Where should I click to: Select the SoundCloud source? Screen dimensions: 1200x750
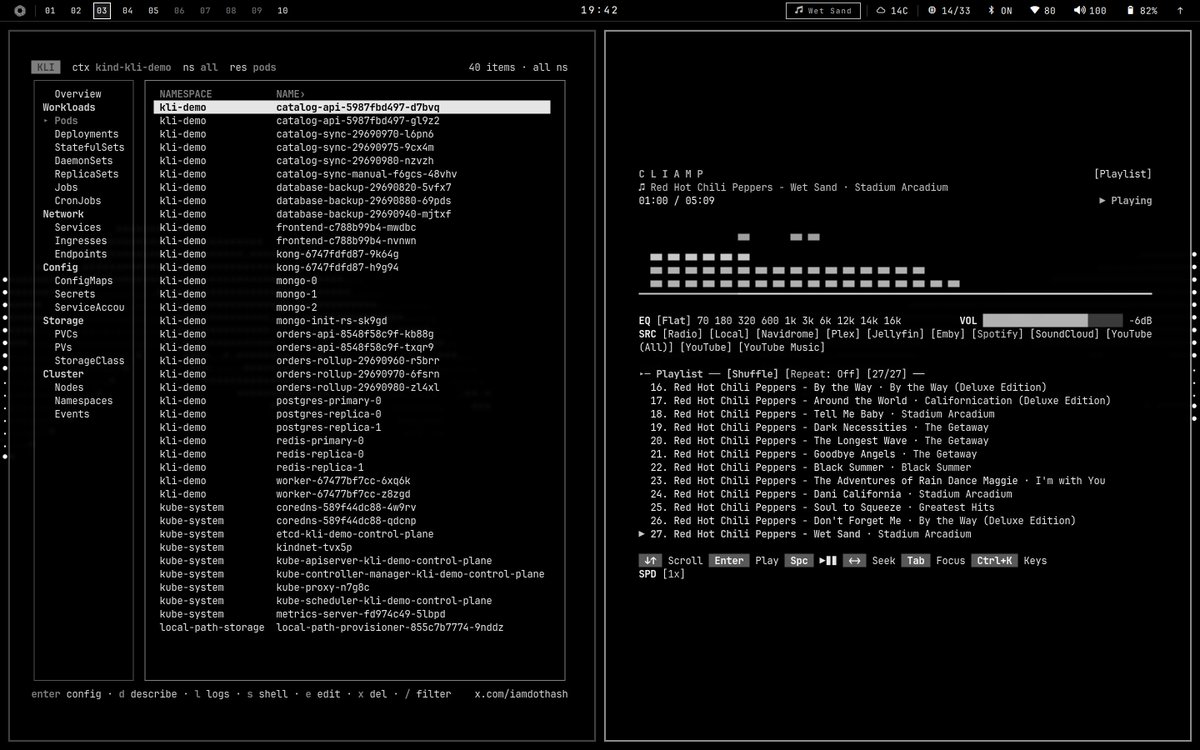tap(1067, 334)
